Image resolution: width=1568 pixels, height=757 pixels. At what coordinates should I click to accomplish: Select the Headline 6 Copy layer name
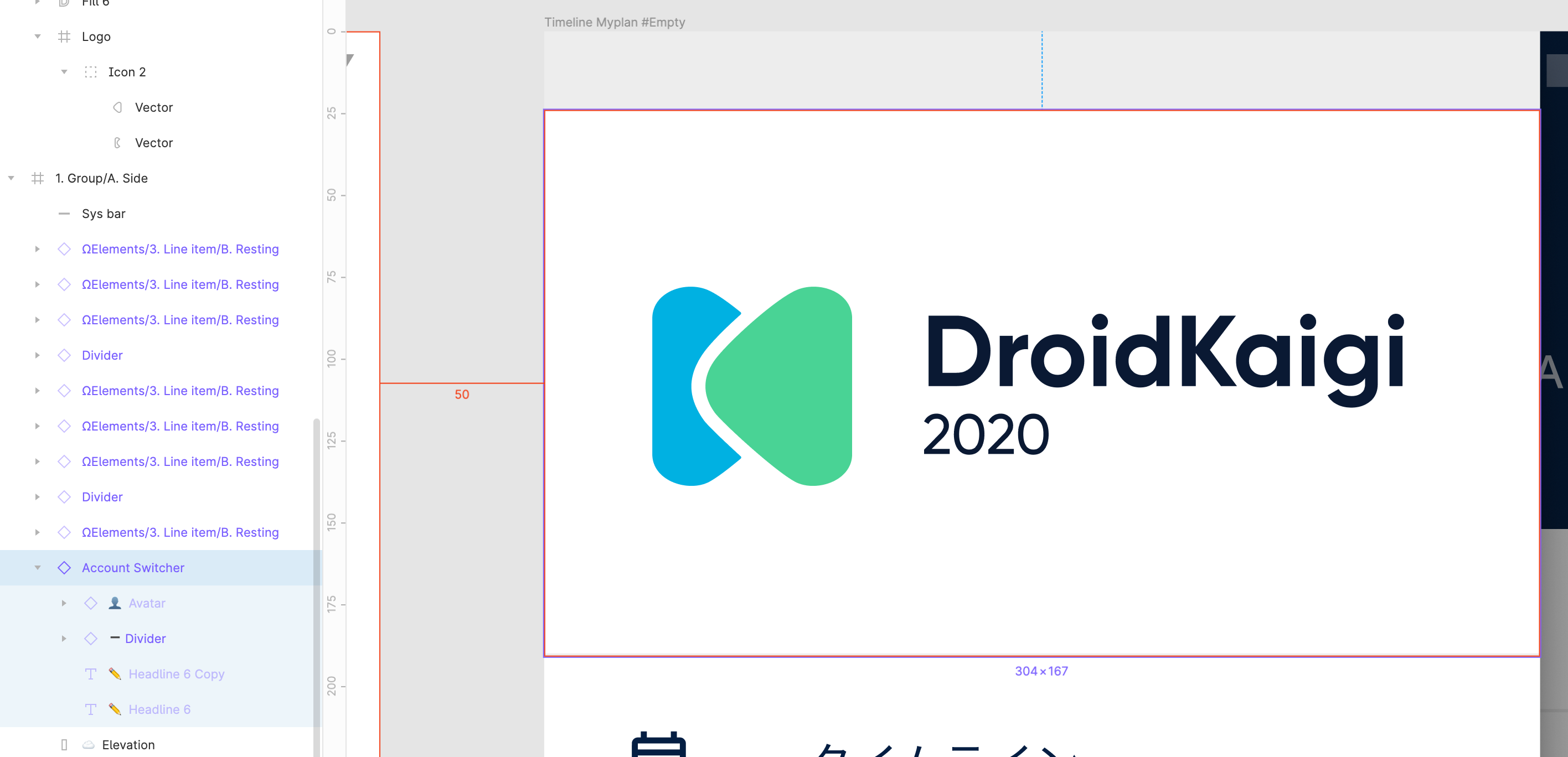[x=177, y=674]
